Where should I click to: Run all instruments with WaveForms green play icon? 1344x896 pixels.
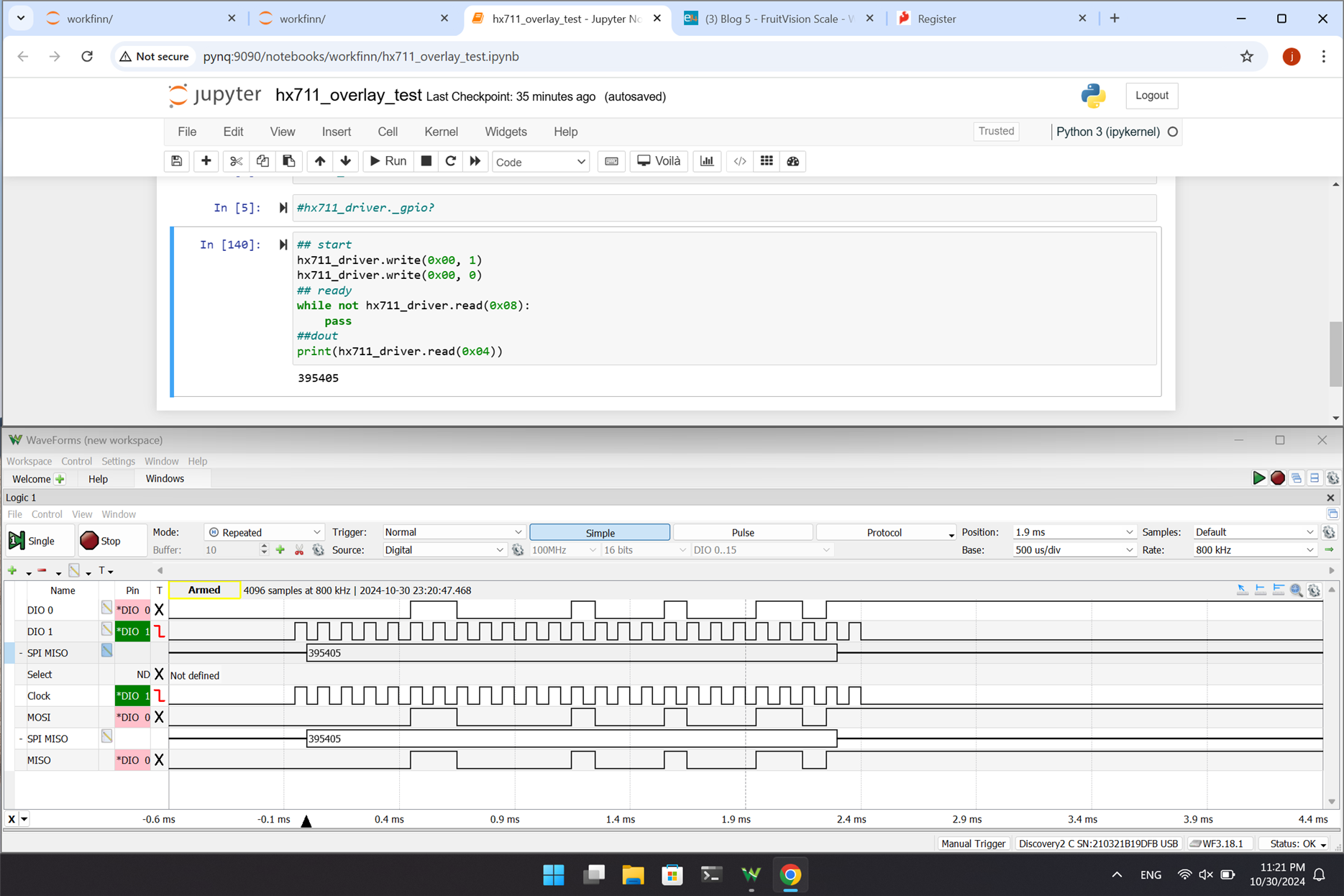(x=1258, y=478)
